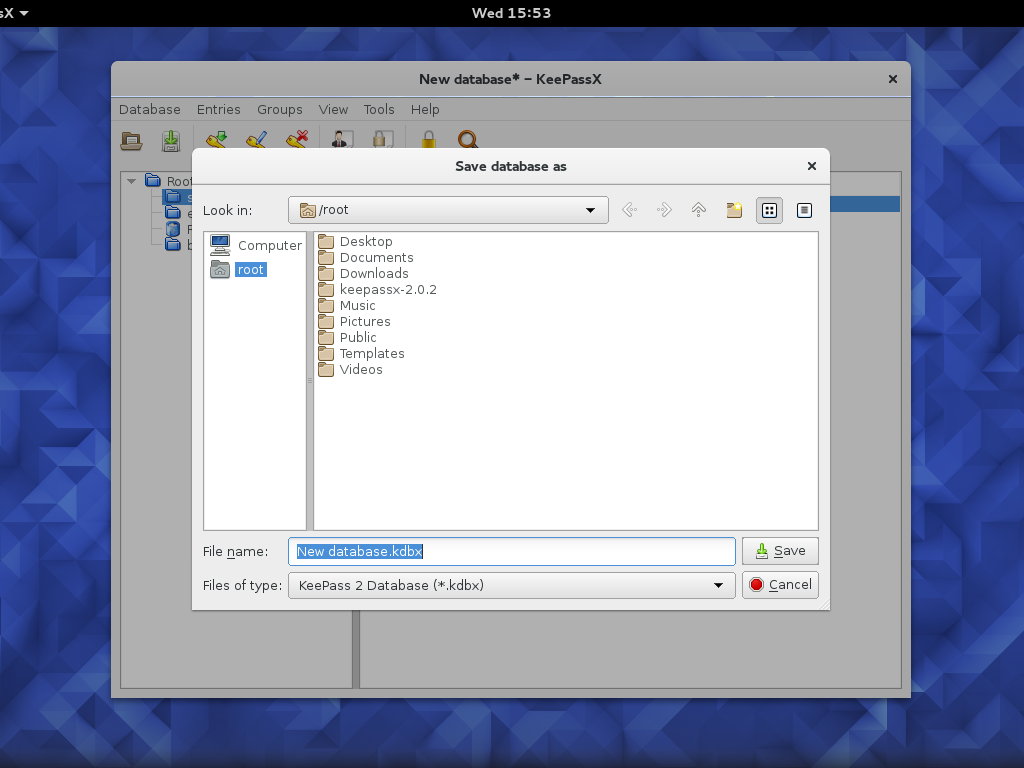1024x768 pixels.
Task: Go forward in save dialog history
Action: pos(664,210)
